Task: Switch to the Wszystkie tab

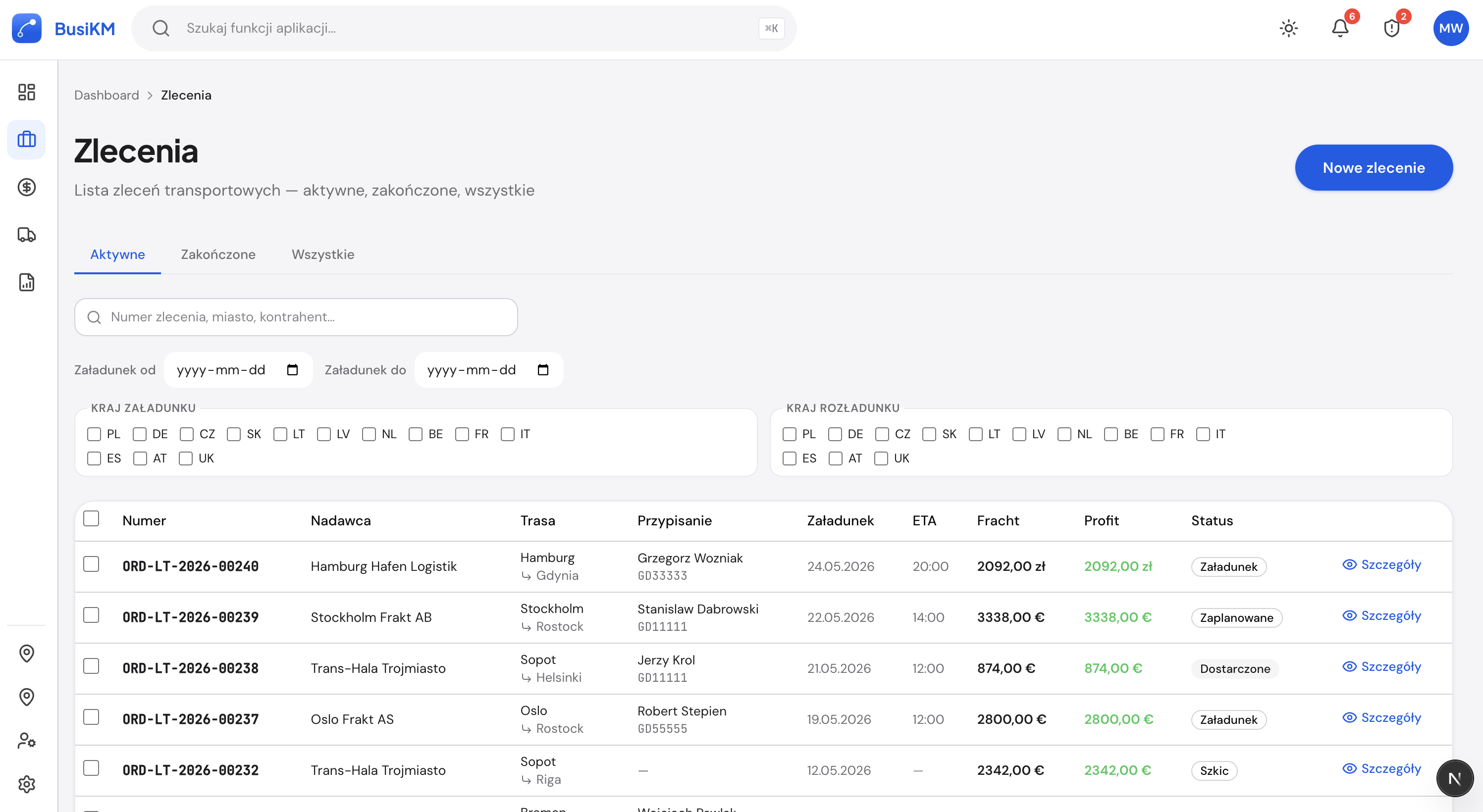Action: pyautogui.click(x=323, y=254)
